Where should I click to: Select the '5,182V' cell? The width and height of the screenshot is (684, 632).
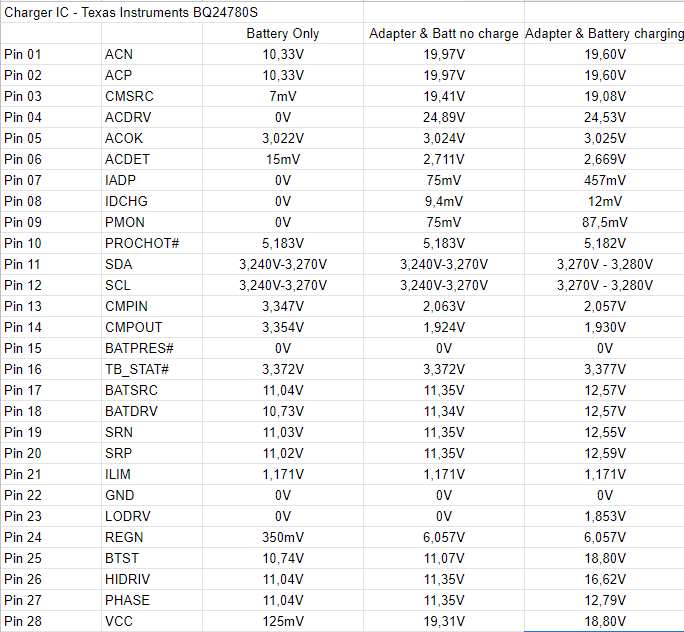pyautogui.click(x=605, y=243)
